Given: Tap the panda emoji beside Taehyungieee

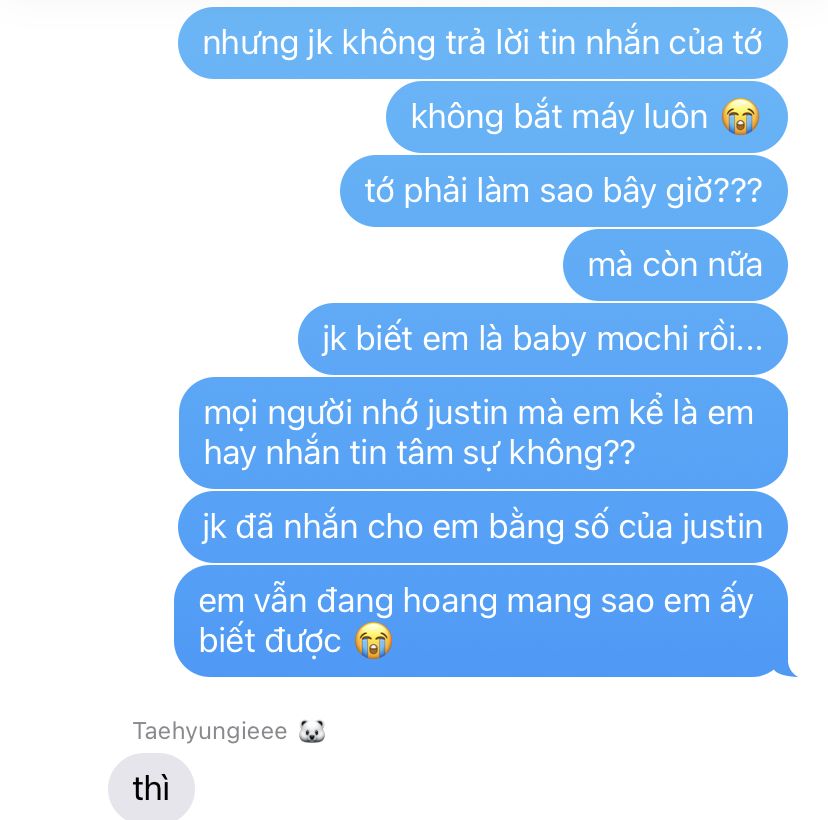Looking at the screenshot, I should point(312,731).
